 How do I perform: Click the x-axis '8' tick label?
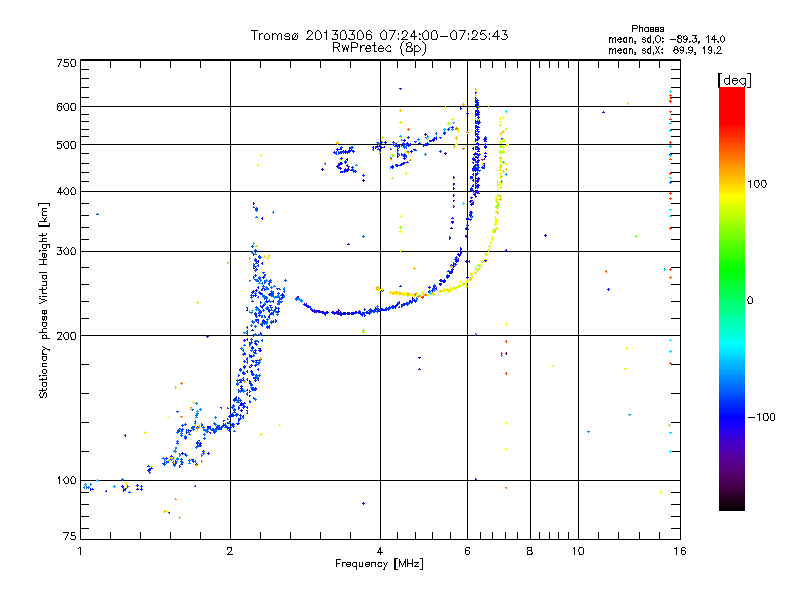pyautogui.click(x=530, y=551)
